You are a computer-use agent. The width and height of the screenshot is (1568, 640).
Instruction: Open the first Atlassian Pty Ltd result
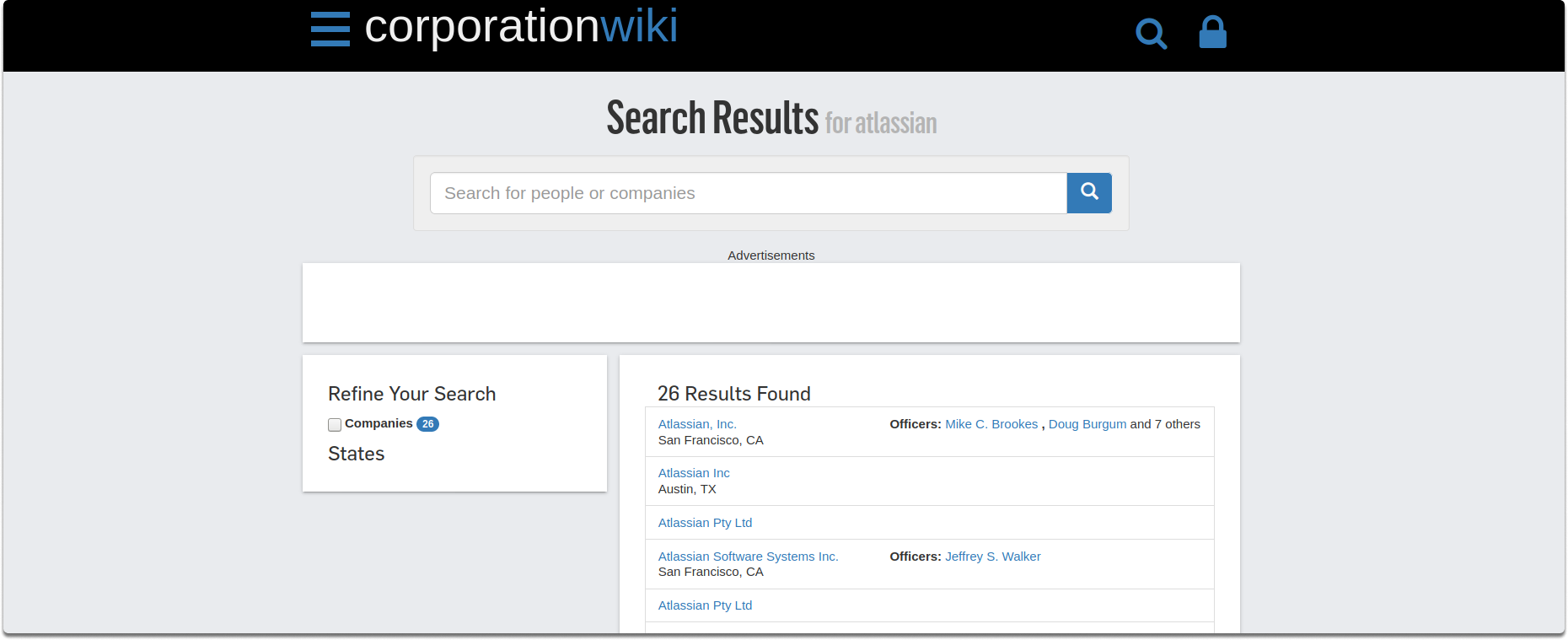[x=705, y=523]
